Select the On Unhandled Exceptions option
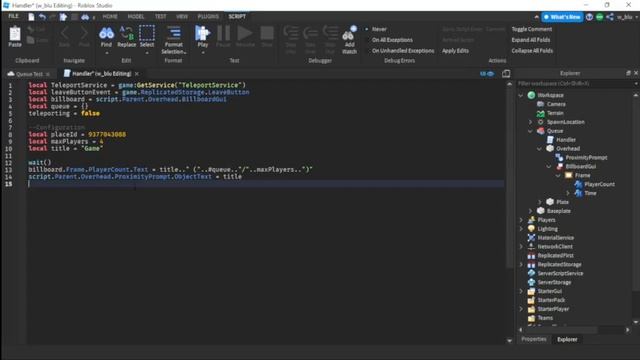Image resolution: width=640 pixels, height=360 pixels. 403,51
